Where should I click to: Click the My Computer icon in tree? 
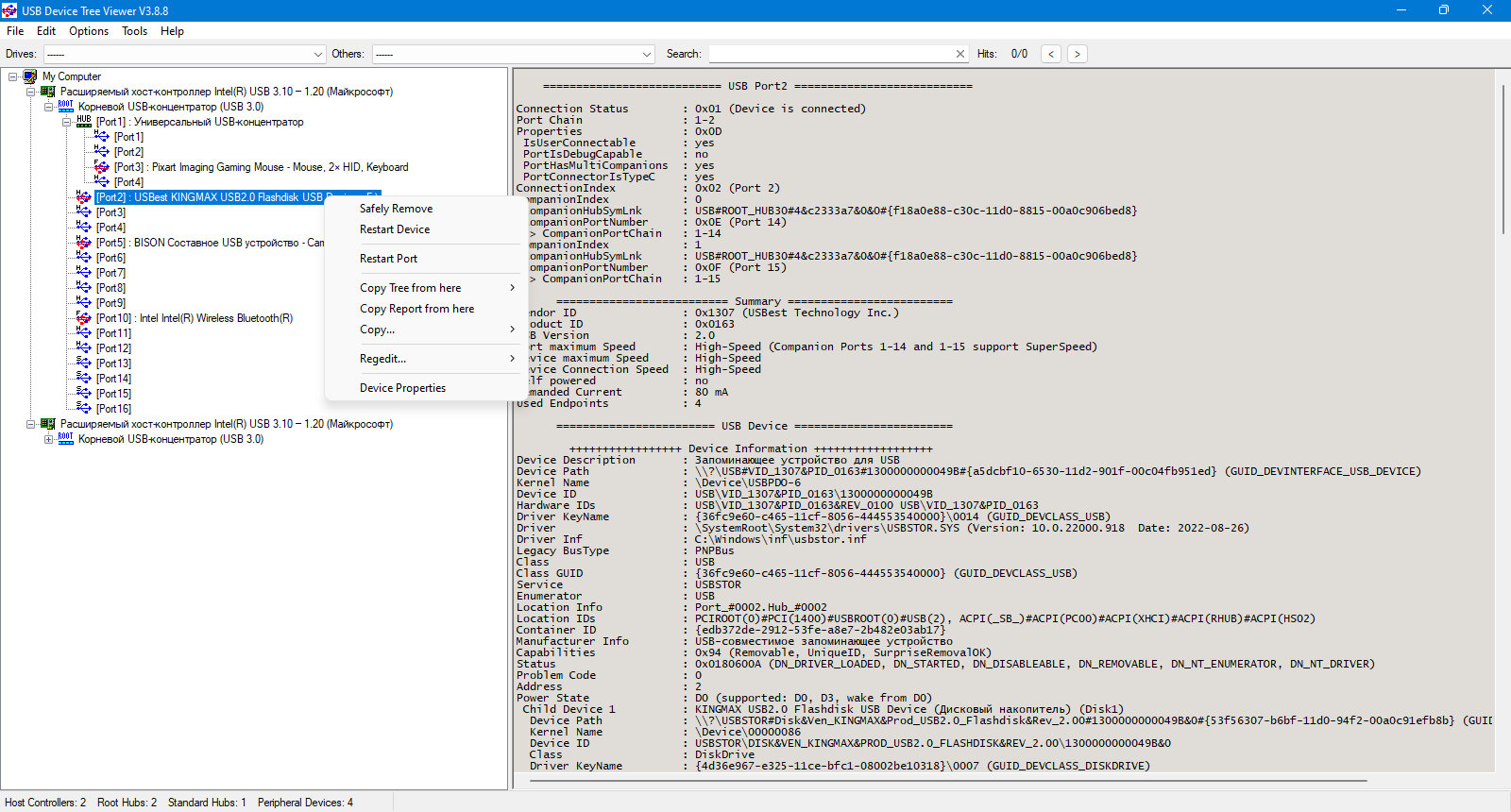(30, 76)
